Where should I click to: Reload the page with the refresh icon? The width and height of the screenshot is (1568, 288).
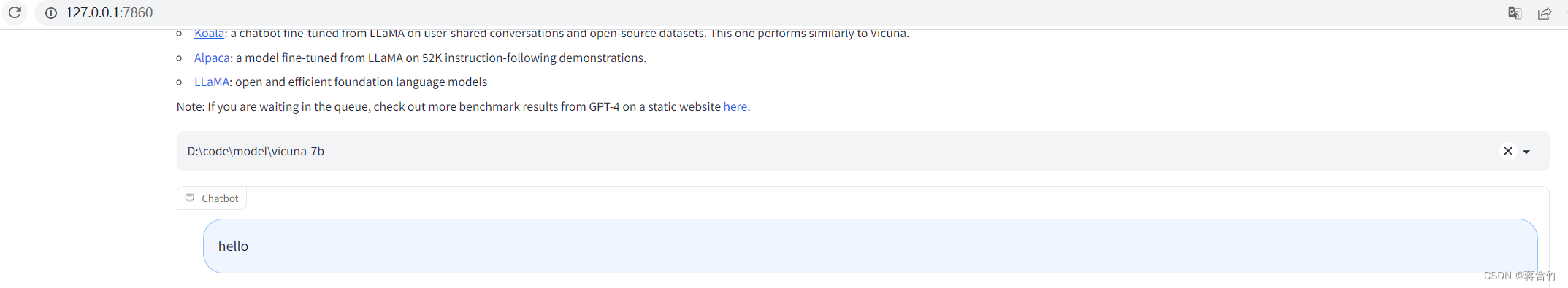[x=15, y=12]
